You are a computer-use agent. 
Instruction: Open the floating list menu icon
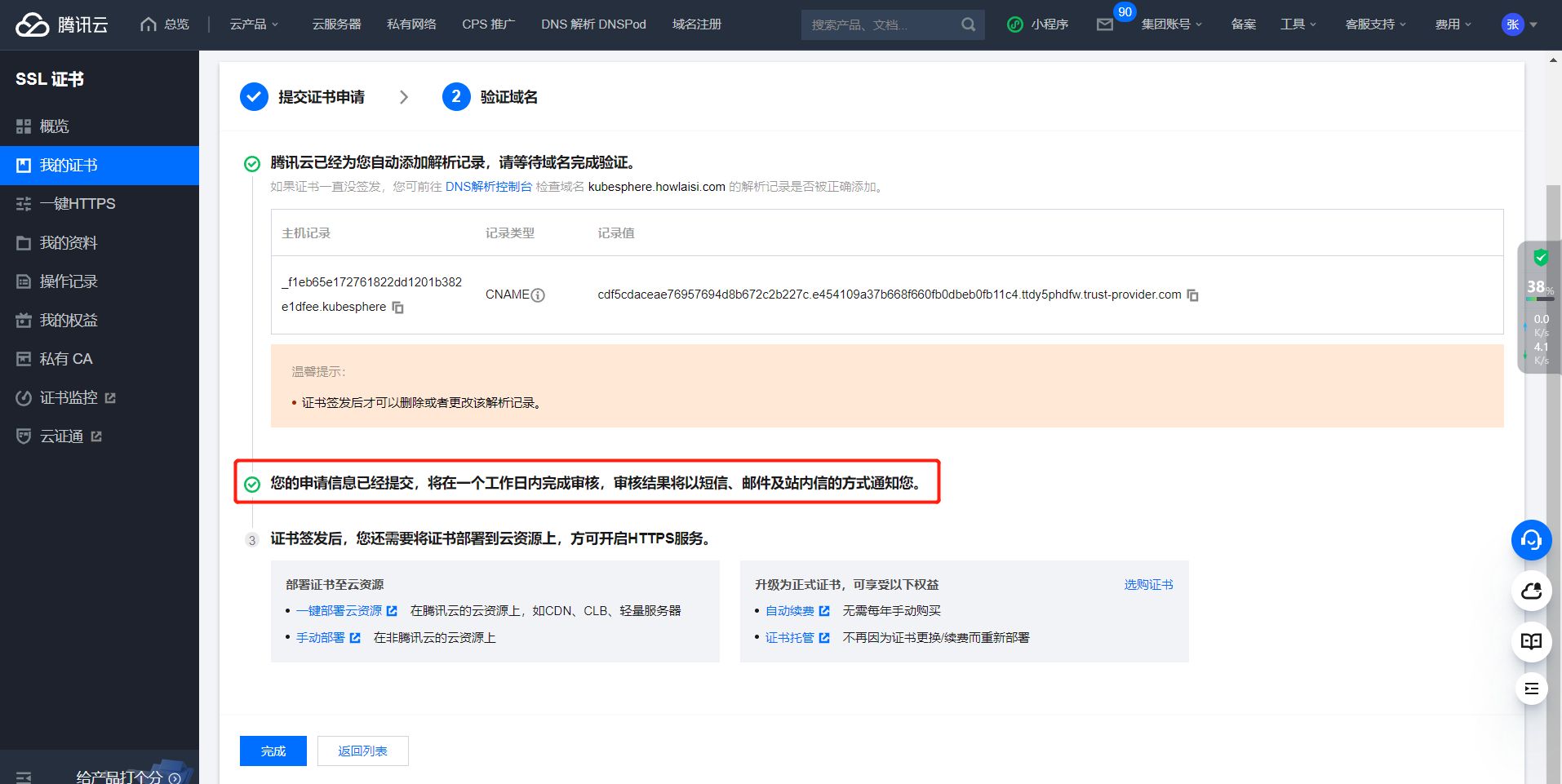pos(1531,689)
